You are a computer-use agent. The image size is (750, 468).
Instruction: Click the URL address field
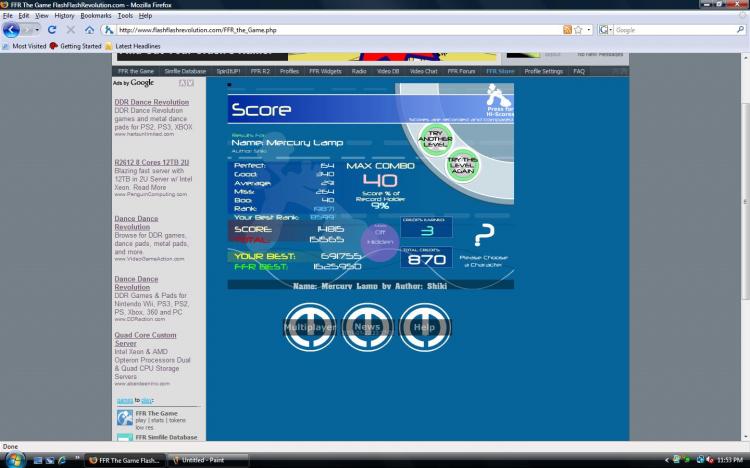point(339,30)
